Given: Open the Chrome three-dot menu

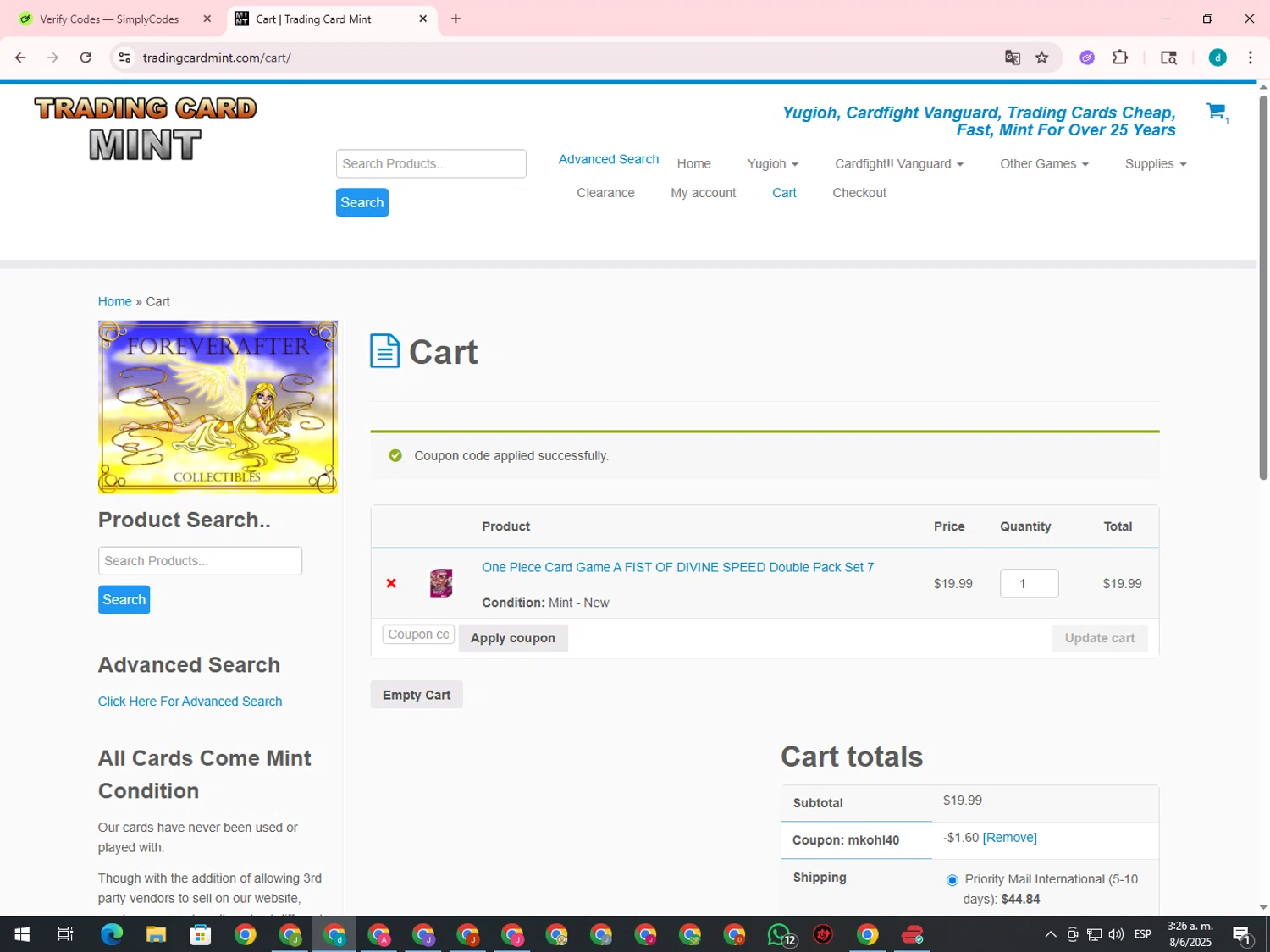Looking at the screenshot, I should 1251,58.
